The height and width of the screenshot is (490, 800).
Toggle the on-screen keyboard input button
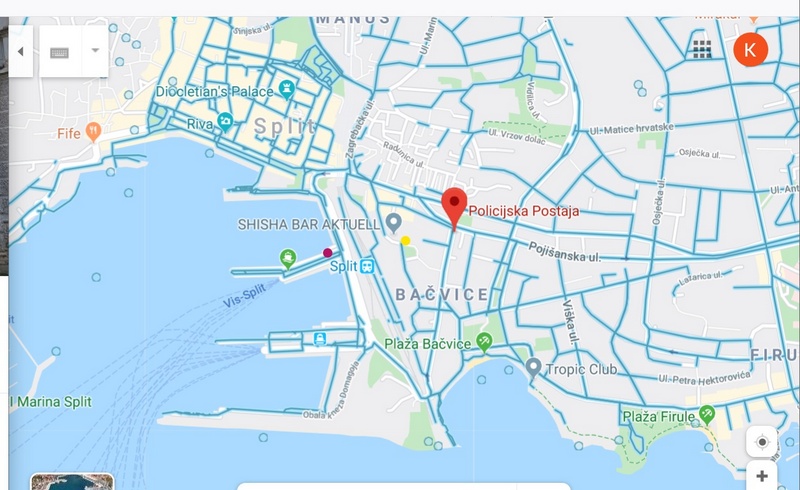coord(60,52)
